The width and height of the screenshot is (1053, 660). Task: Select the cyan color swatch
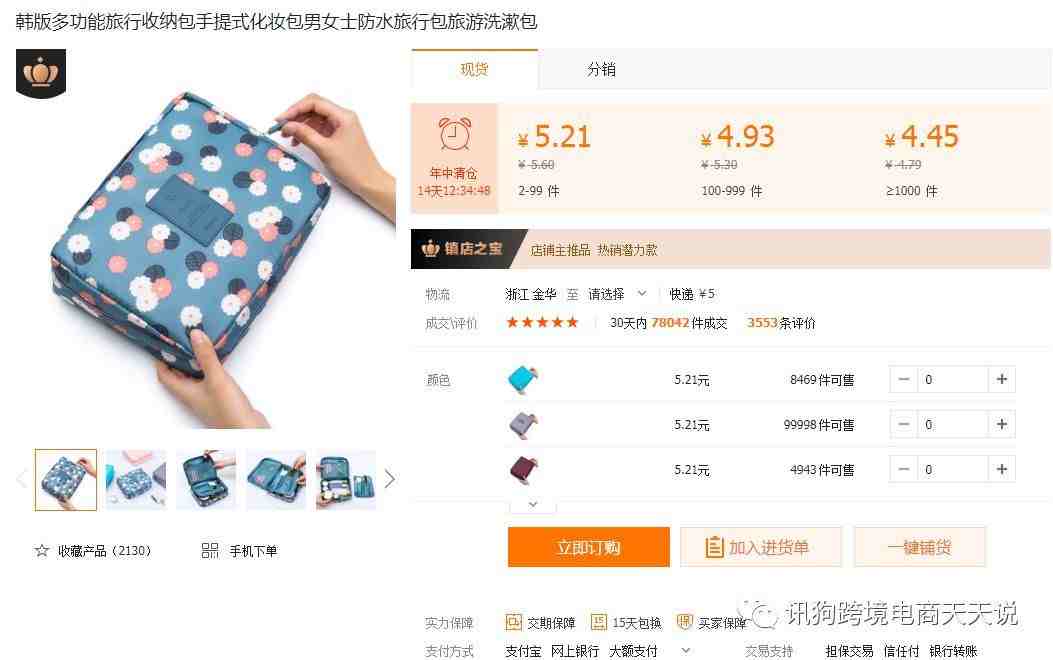(522, 379)
